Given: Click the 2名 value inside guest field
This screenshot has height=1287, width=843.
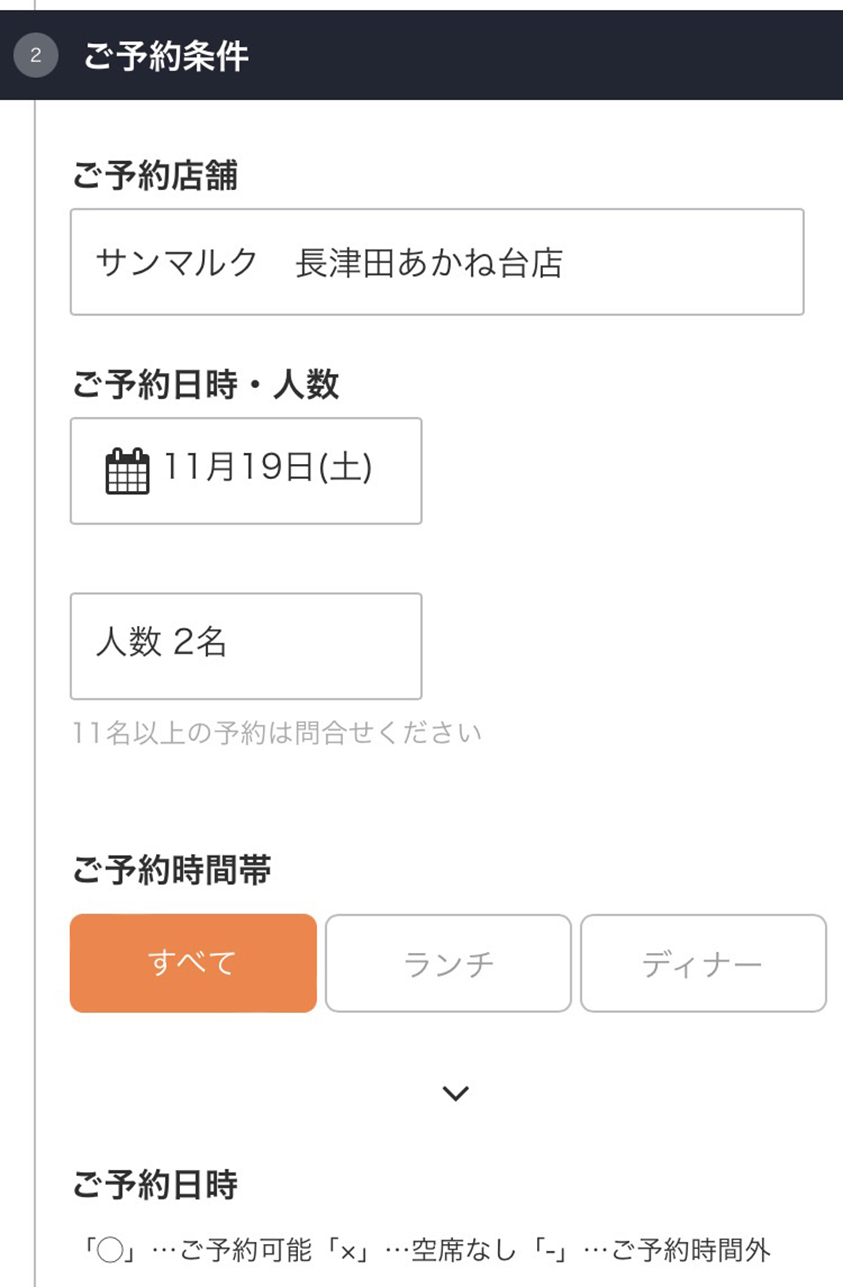Looking at the screenshot, I should (x=200, y=643).
